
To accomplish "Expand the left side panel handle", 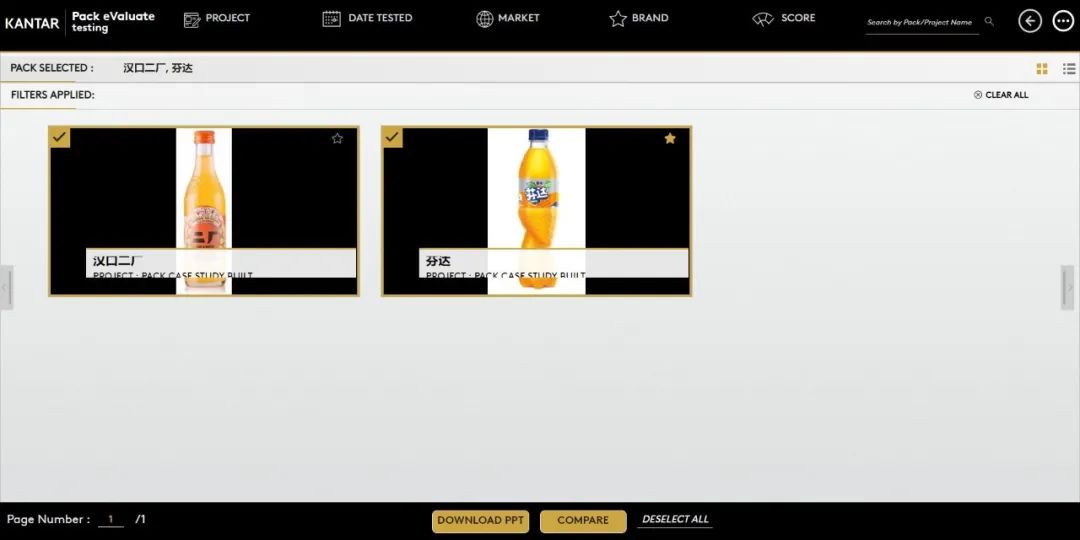I will pos(6,287).
